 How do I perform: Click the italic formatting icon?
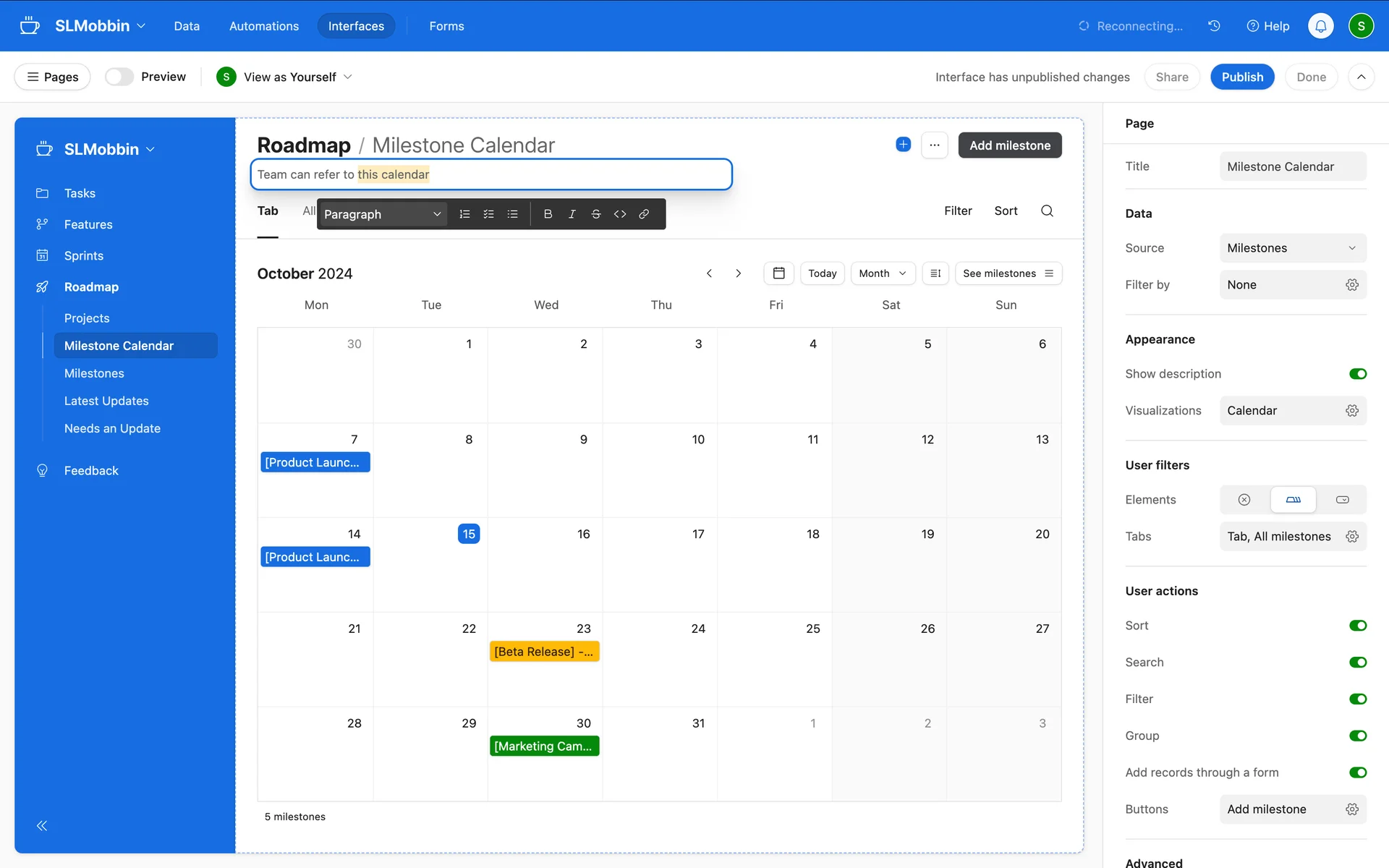(x=572, y=214)
